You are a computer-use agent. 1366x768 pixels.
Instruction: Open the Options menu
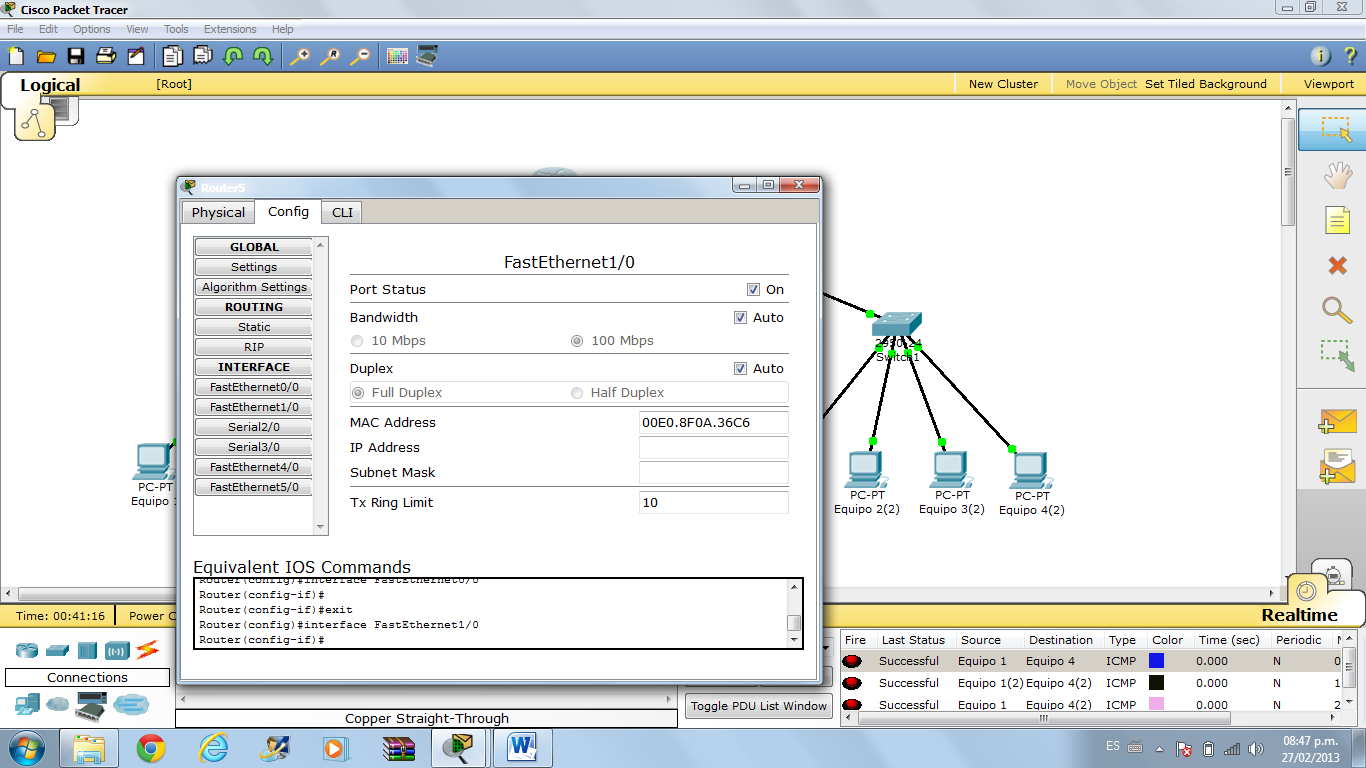(x=92, y=29)
